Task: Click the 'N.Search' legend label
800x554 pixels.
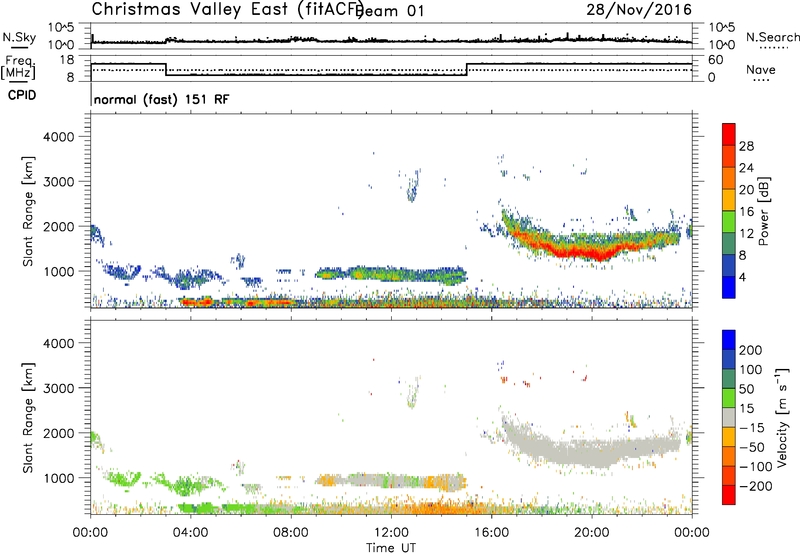Action: point(772,37)
